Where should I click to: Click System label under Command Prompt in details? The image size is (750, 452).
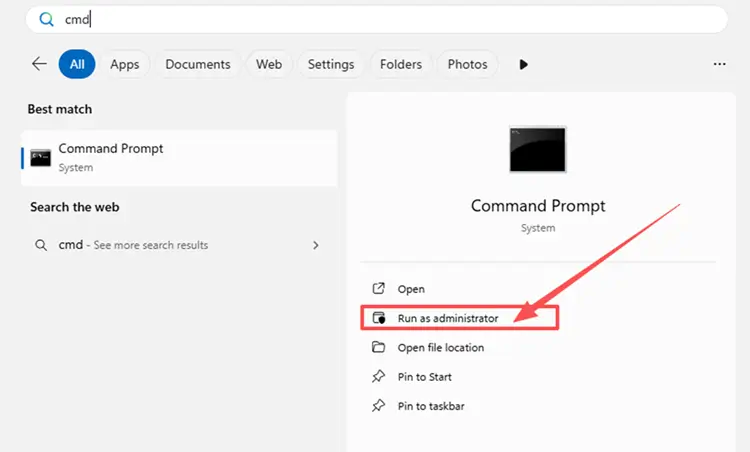coord(538,228)
